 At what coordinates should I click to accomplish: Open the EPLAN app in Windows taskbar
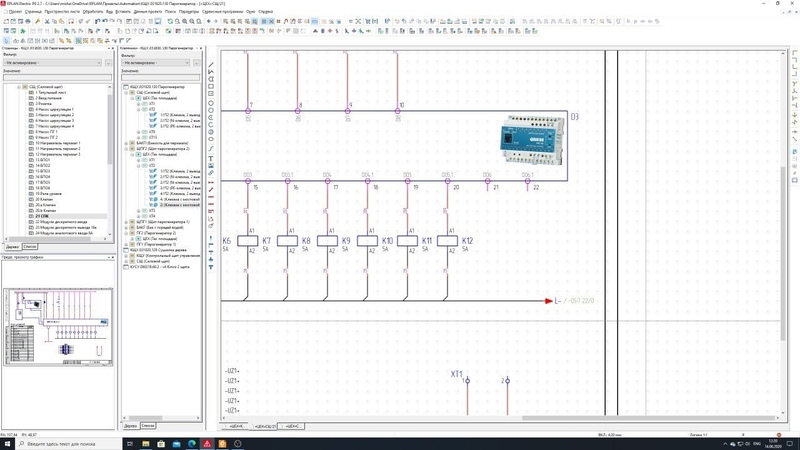coord(207,444)
